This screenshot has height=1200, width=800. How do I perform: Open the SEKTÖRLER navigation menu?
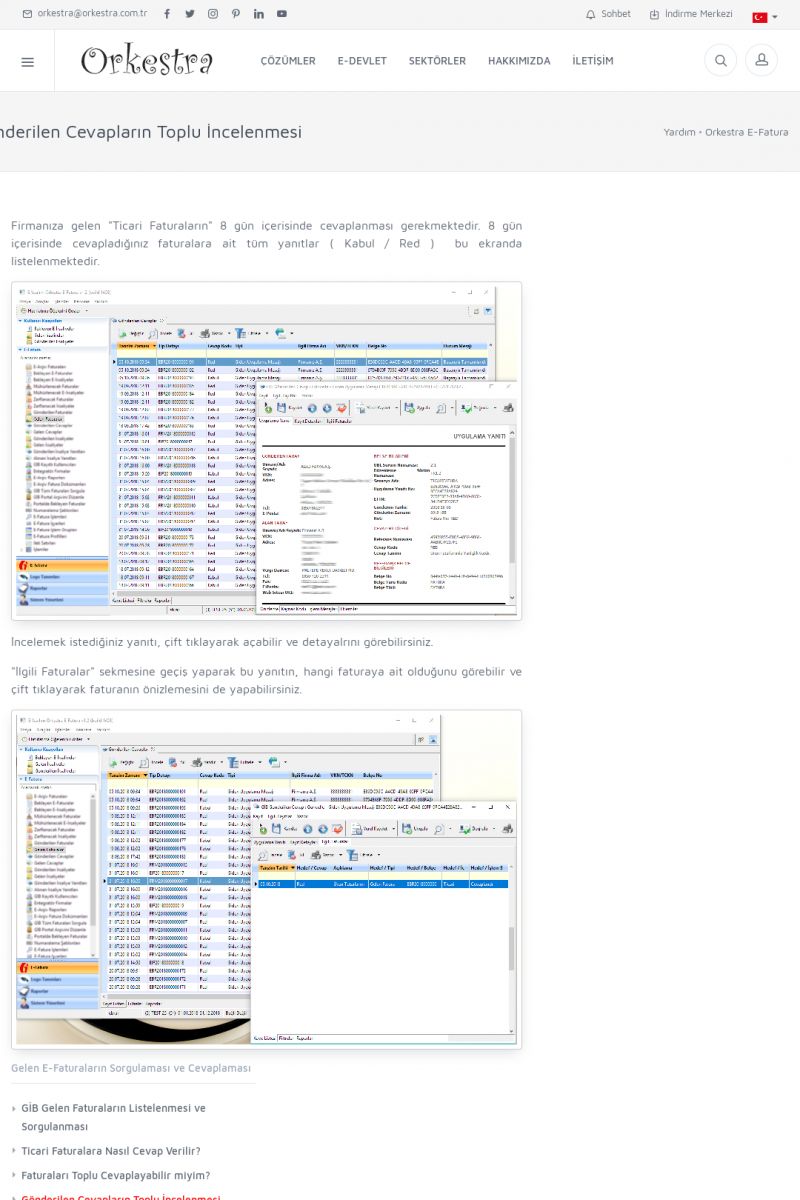pyautogui.click(x=437, y=61)
